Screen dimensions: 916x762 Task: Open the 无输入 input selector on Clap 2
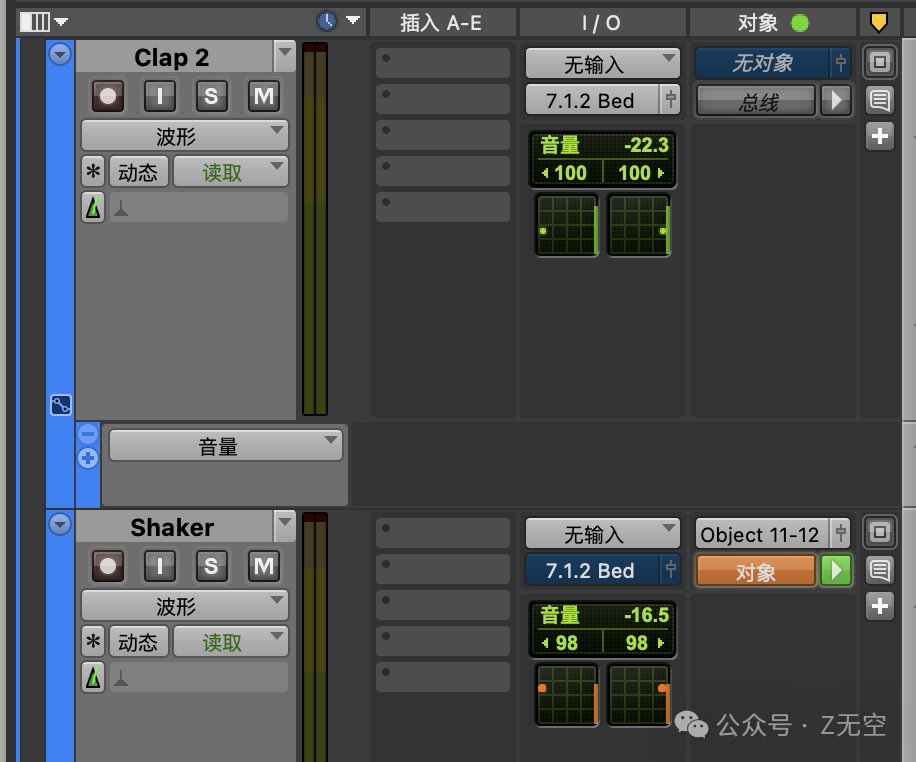pos(602,64)
